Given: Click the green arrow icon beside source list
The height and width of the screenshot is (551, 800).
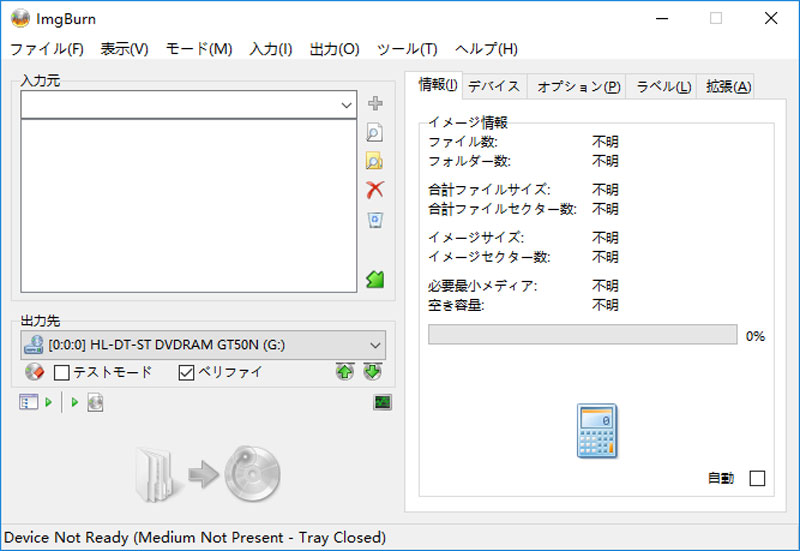Looking at the screenshot, I should (x=375, y=279).
